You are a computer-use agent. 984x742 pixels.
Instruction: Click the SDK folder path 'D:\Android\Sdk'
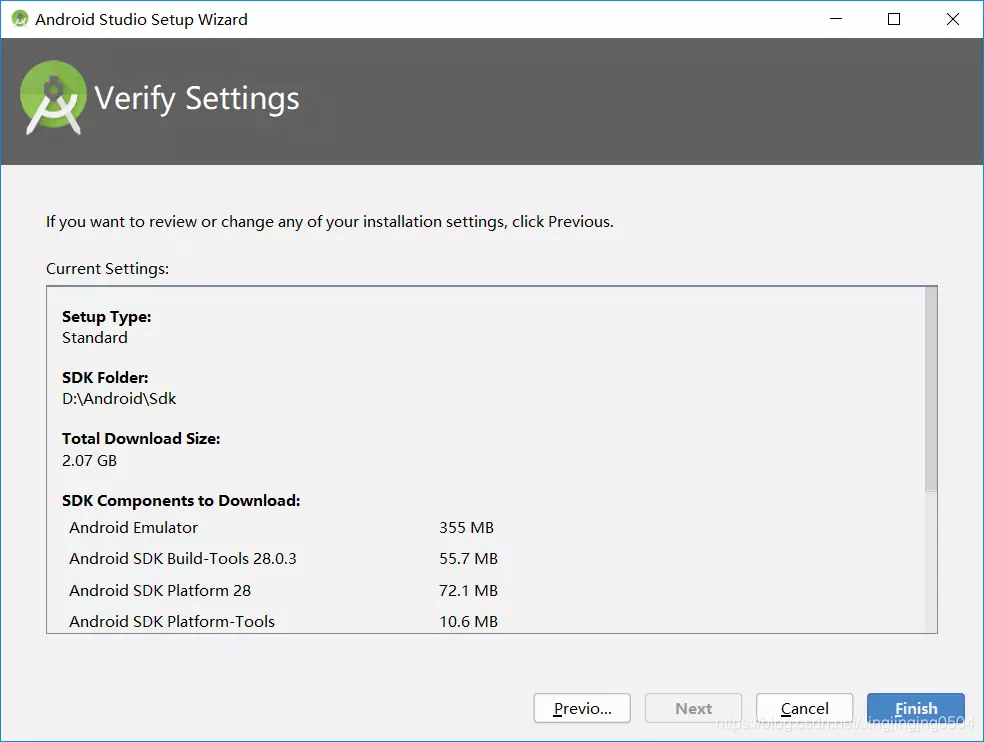(x=119, y=399)
